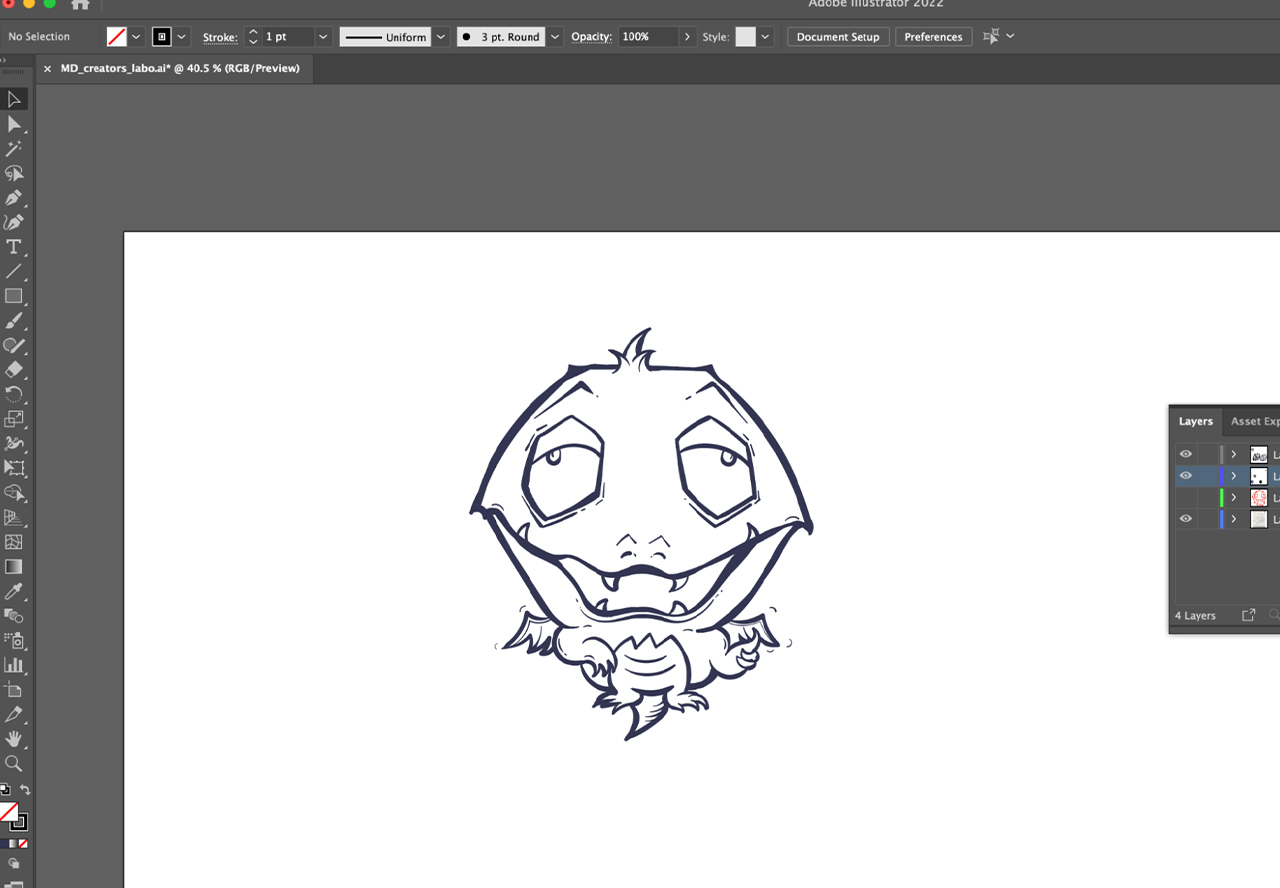1280x888 pixels.
Task: Select the MD_creators_labo.ai document tab
Action: 180,68
